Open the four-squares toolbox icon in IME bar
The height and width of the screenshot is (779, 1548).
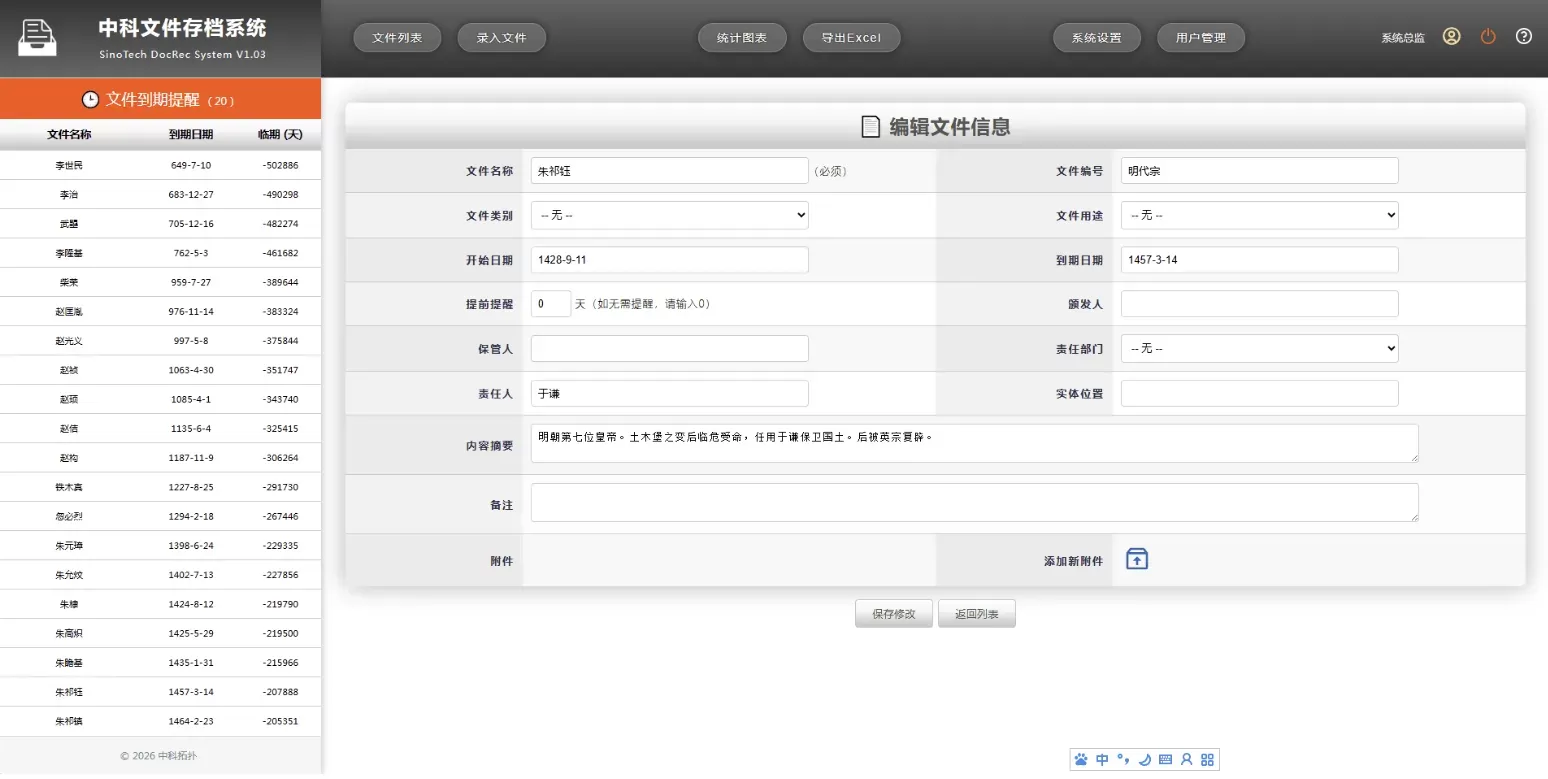pos(1207,760)
